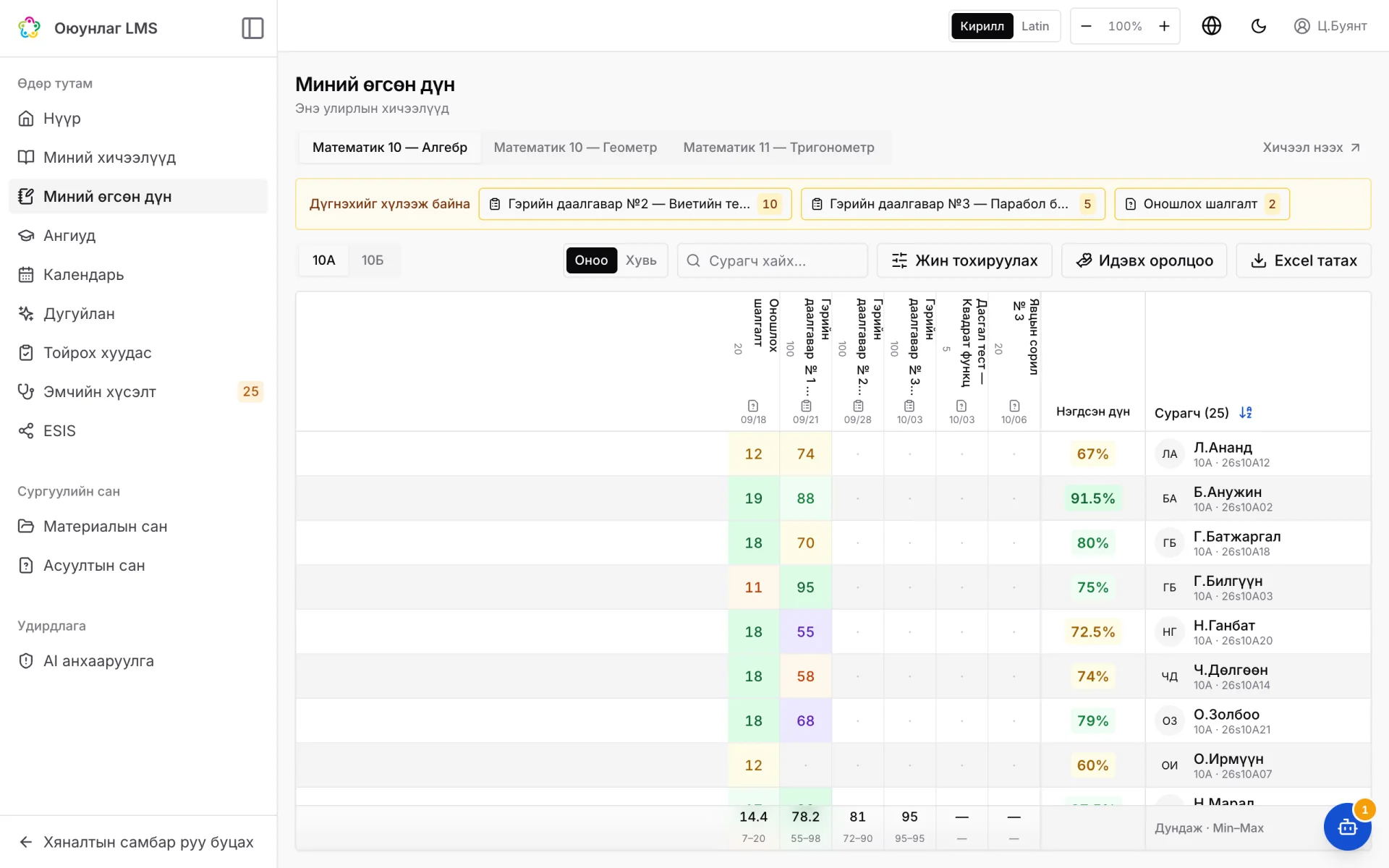
Task: Increase zoom with plus button
Action: [1164, 26]
